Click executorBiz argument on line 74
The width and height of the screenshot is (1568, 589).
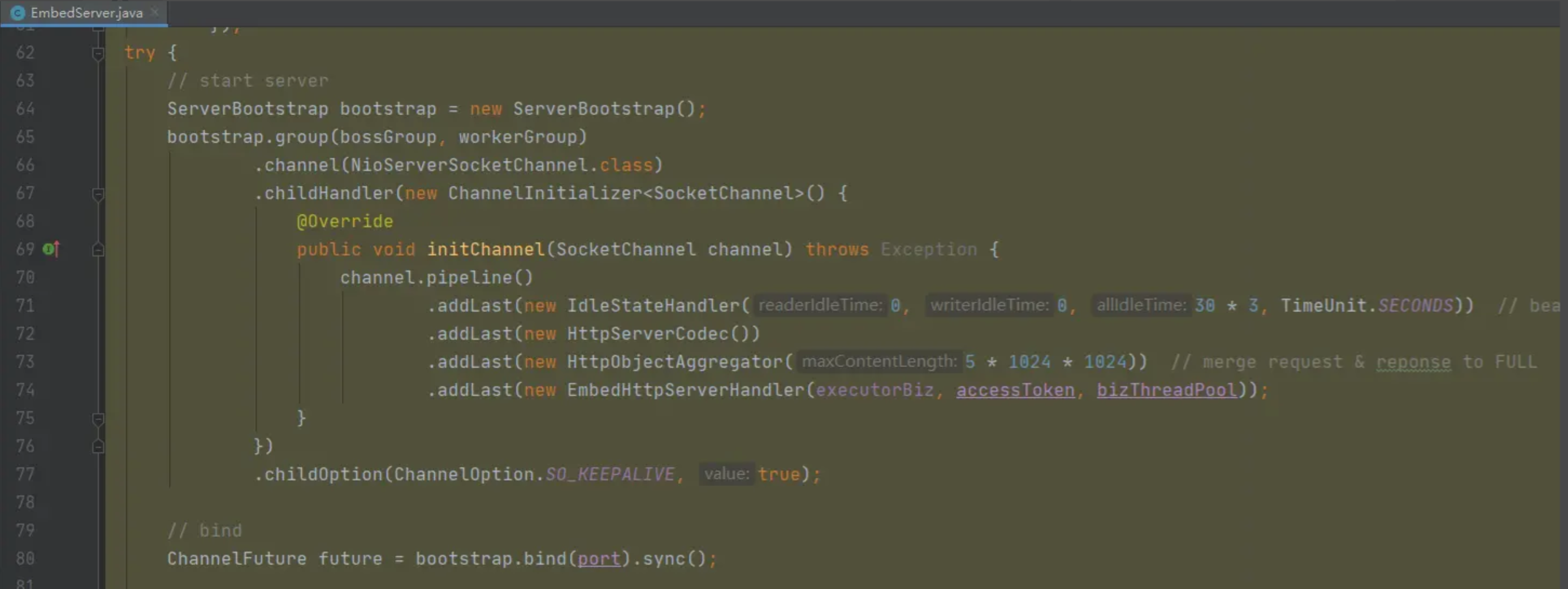874,390
